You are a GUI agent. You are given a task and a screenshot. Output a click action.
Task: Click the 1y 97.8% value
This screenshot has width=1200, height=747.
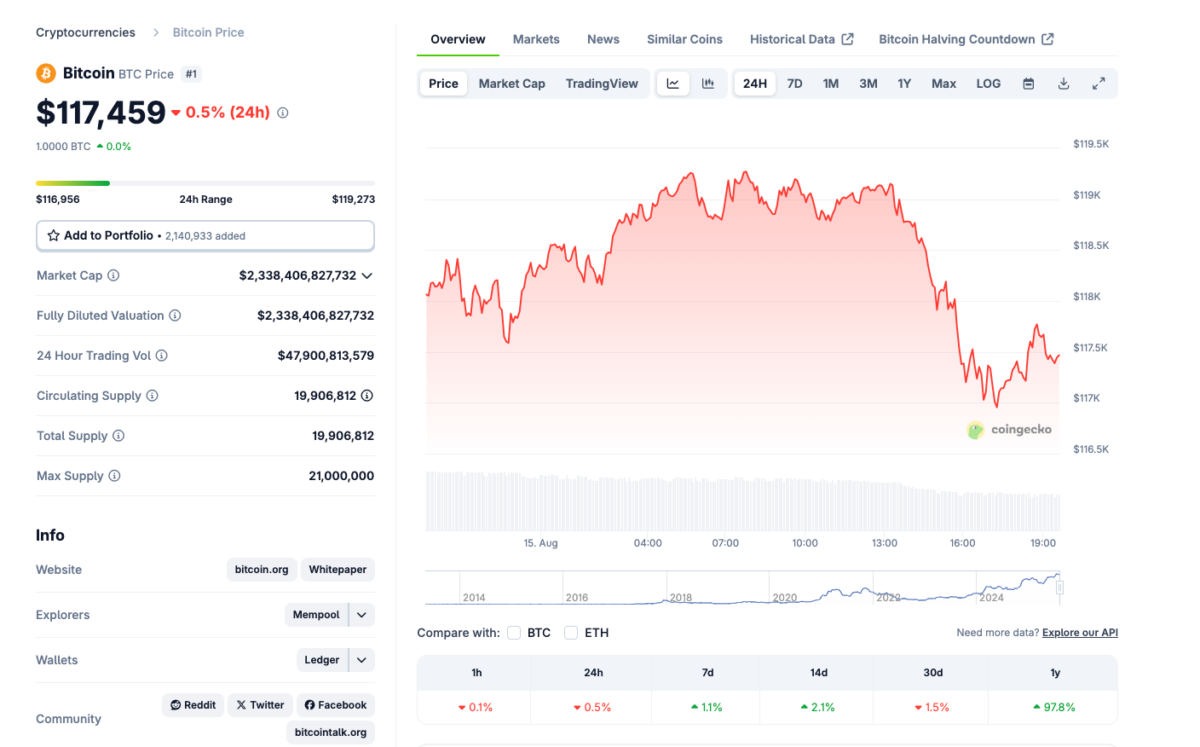coord(1055,707)
